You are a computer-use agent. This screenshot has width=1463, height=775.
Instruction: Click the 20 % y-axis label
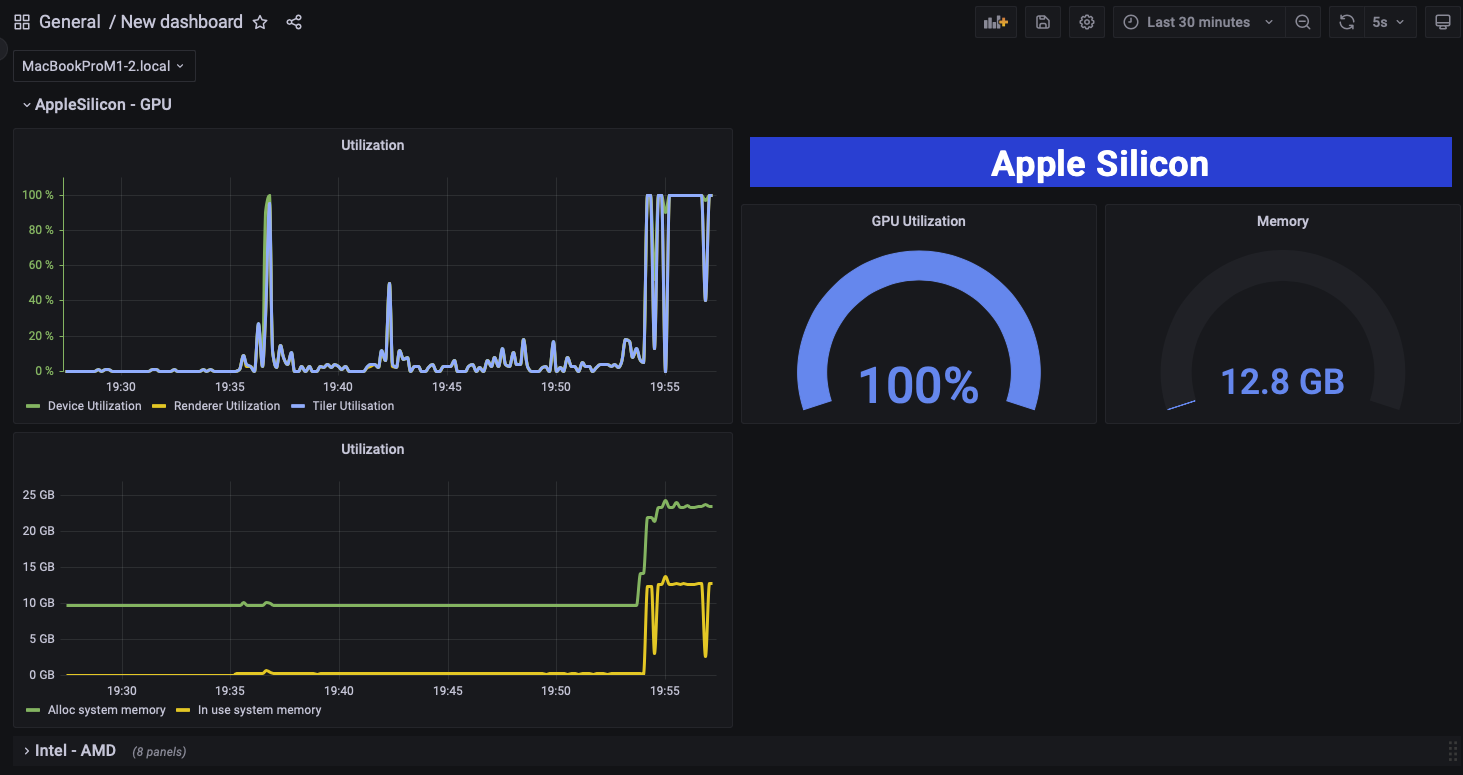(x=41, y=336)
